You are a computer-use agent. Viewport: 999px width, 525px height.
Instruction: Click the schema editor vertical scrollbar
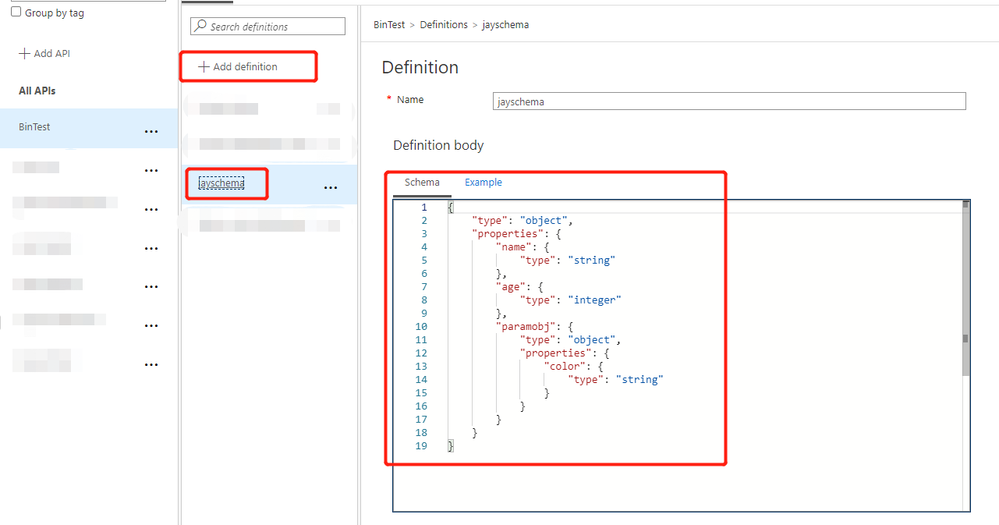pyautogui.click(x=965, y=287)
